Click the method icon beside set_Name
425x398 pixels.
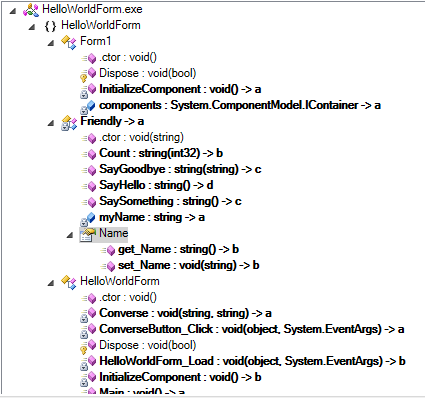(108, 266)
